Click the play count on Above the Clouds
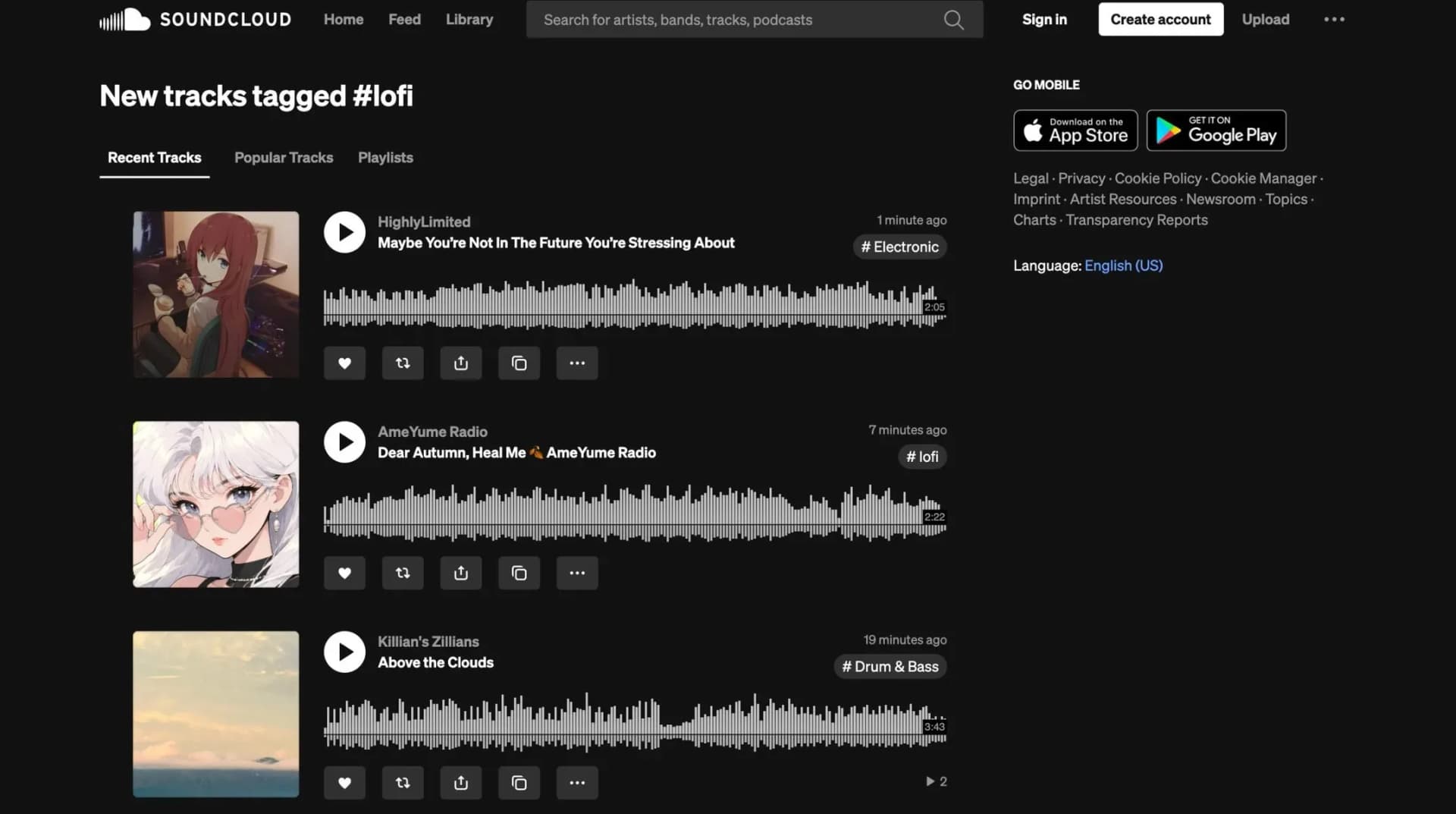Image resolution: width=1456 pixels, height=814 pixels. click(x=936, y=781)
